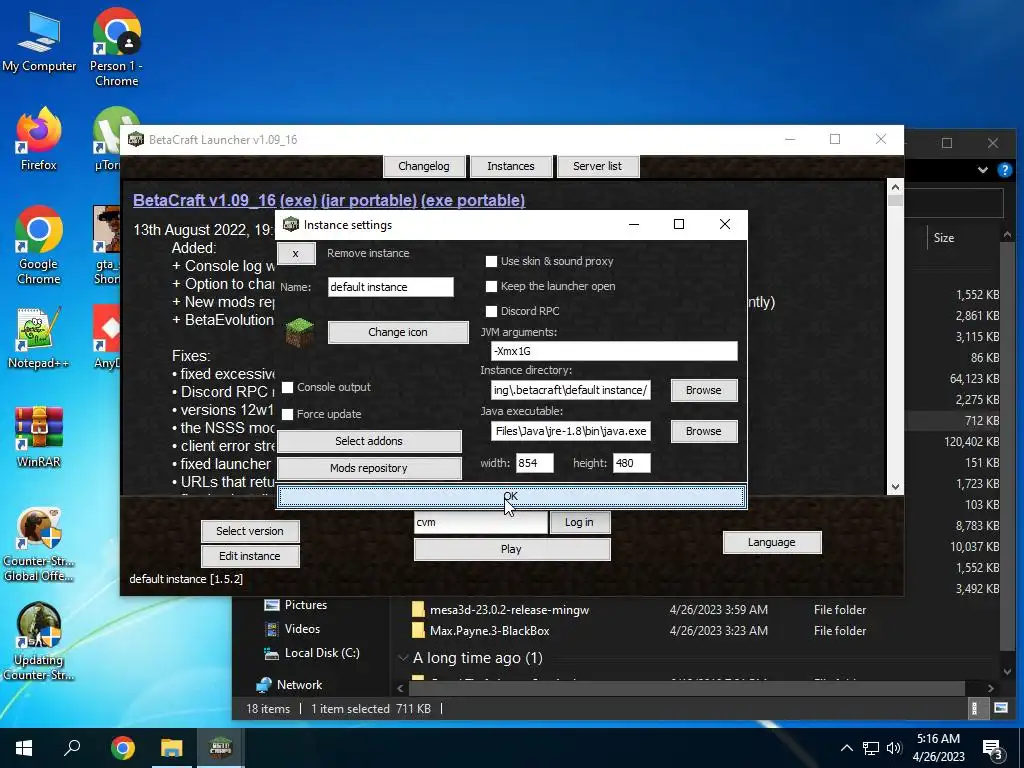This screenshot has width=1024, height=768.
Task: Select Network in Explorer sidebar
Action: 289,684
